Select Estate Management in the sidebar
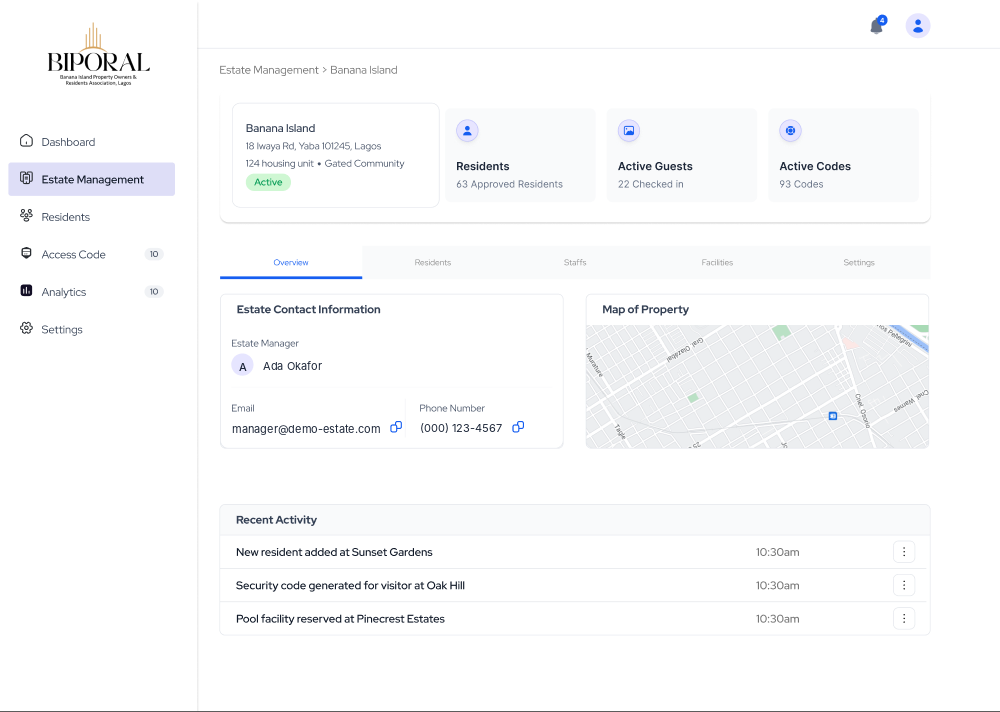The image size is (1000, 712). pyautogui.click(x=92, y=179)
